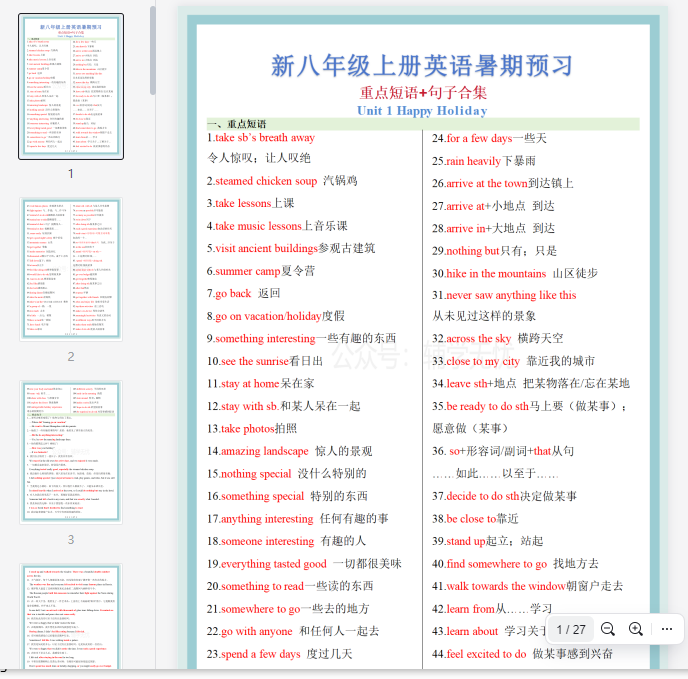Click phrase 33.close to my city
Viewport: 688px width, 679px height.
pos(476,361)
